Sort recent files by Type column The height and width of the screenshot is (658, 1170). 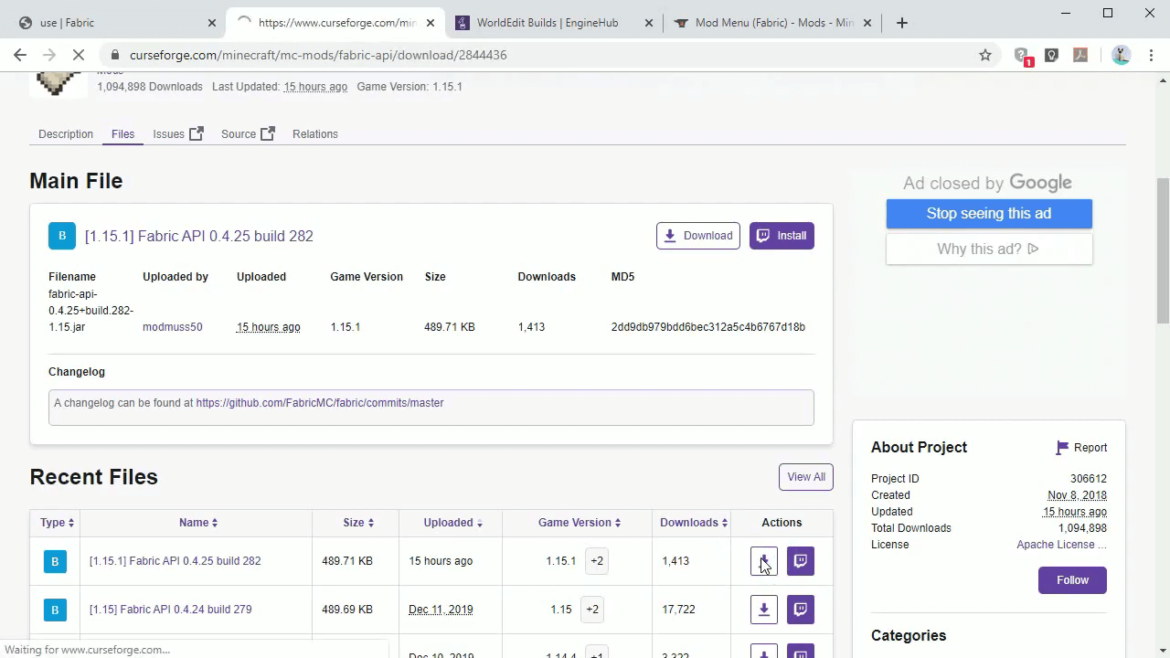[57, 522]
